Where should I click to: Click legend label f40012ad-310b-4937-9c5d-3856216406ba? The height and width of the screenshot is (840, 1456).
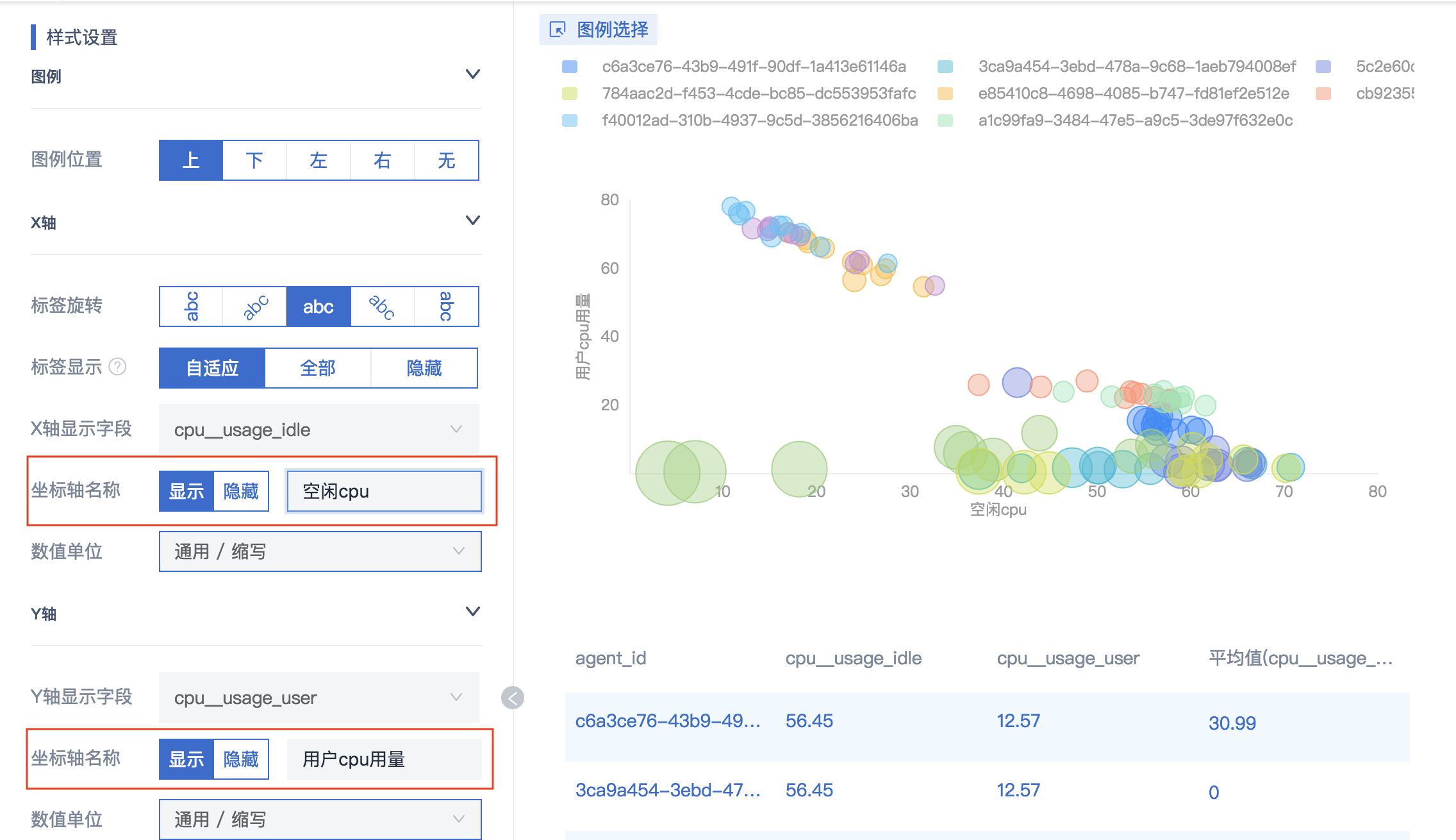pos(760,121)
